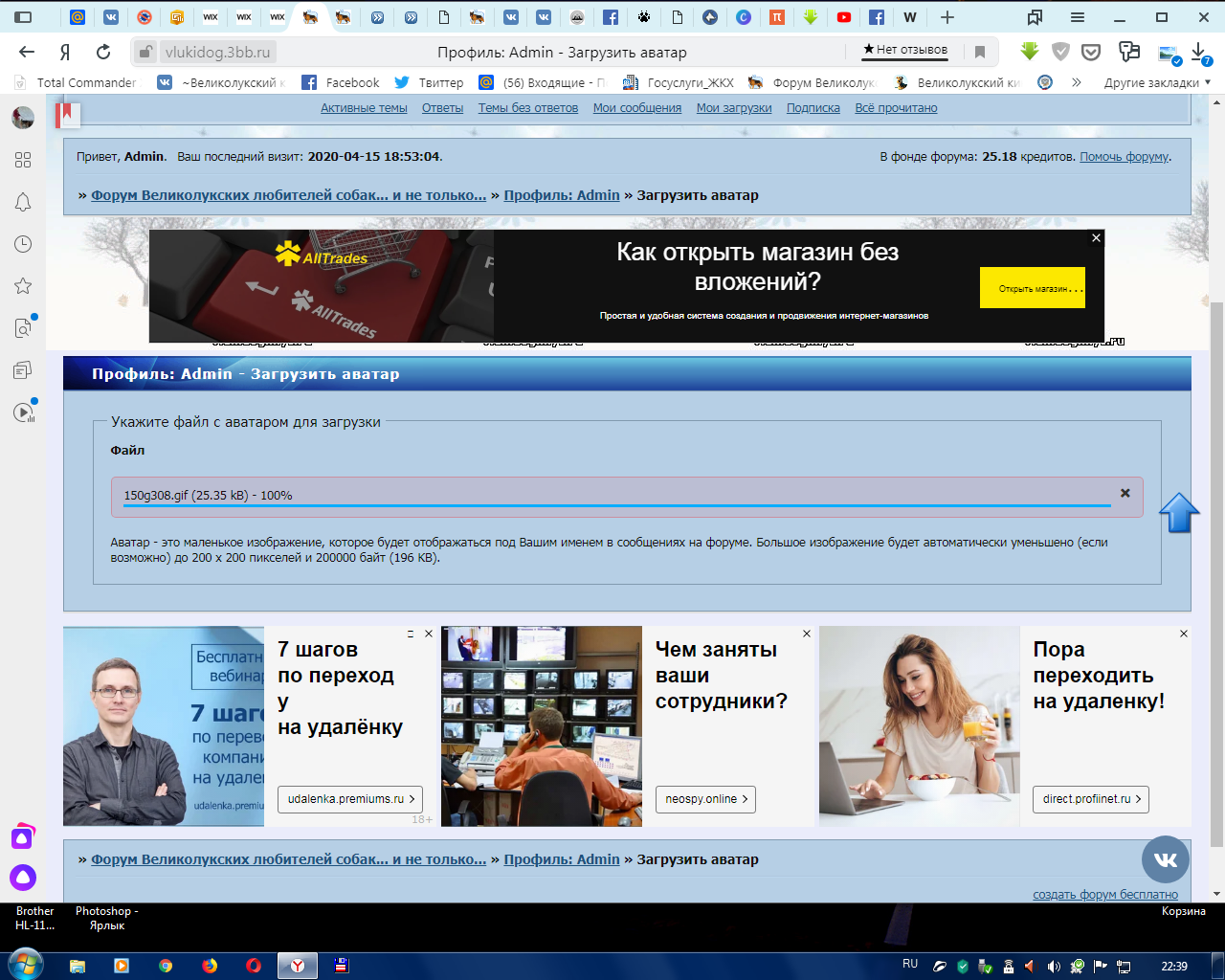Expand the Другие закладки folder
Viewport: 1225px width, 980px height.
1157,82
